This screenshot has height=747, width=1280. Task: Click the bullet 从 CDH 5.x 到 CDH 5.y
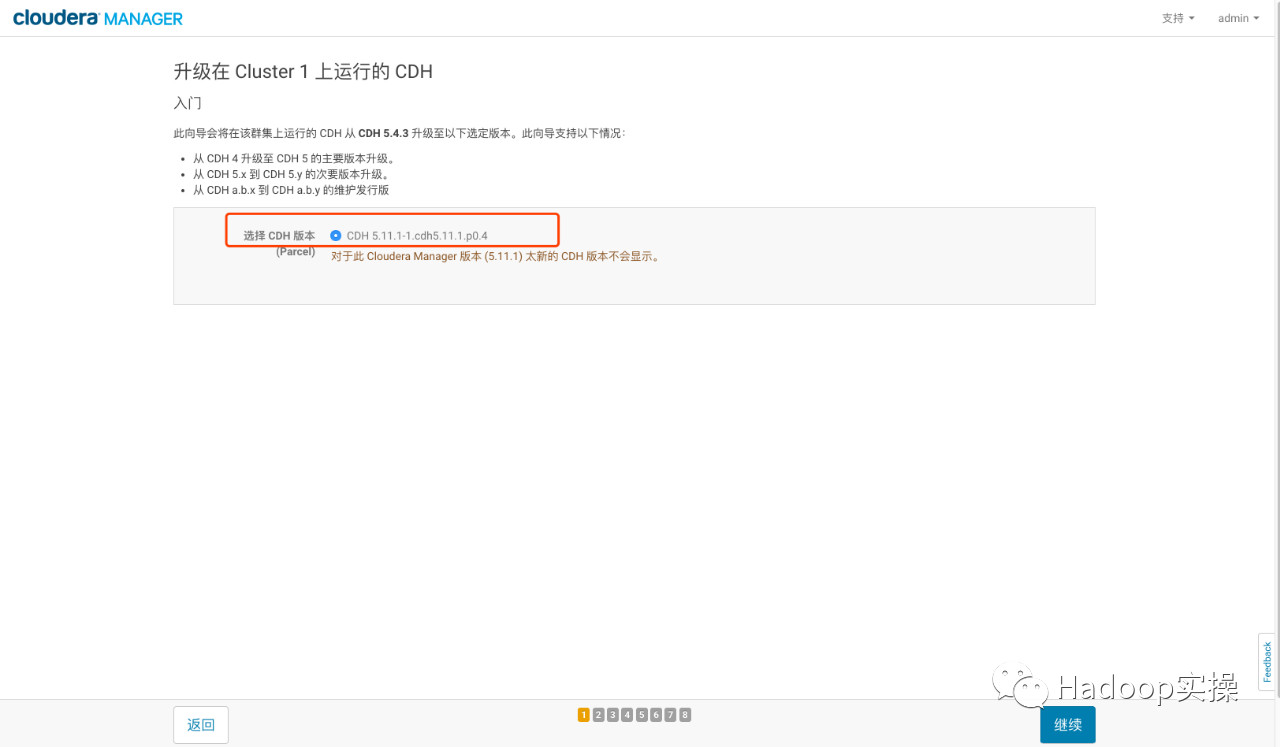pyautogui.click(x=291, y=174)
